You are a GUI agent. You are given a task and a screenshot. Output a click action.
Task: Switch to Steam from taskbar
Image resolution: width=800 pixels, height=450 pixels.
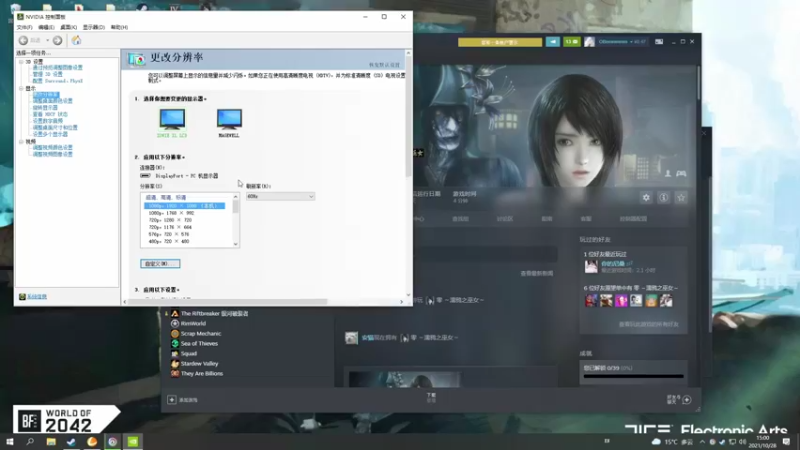click(x=71, y=441)
